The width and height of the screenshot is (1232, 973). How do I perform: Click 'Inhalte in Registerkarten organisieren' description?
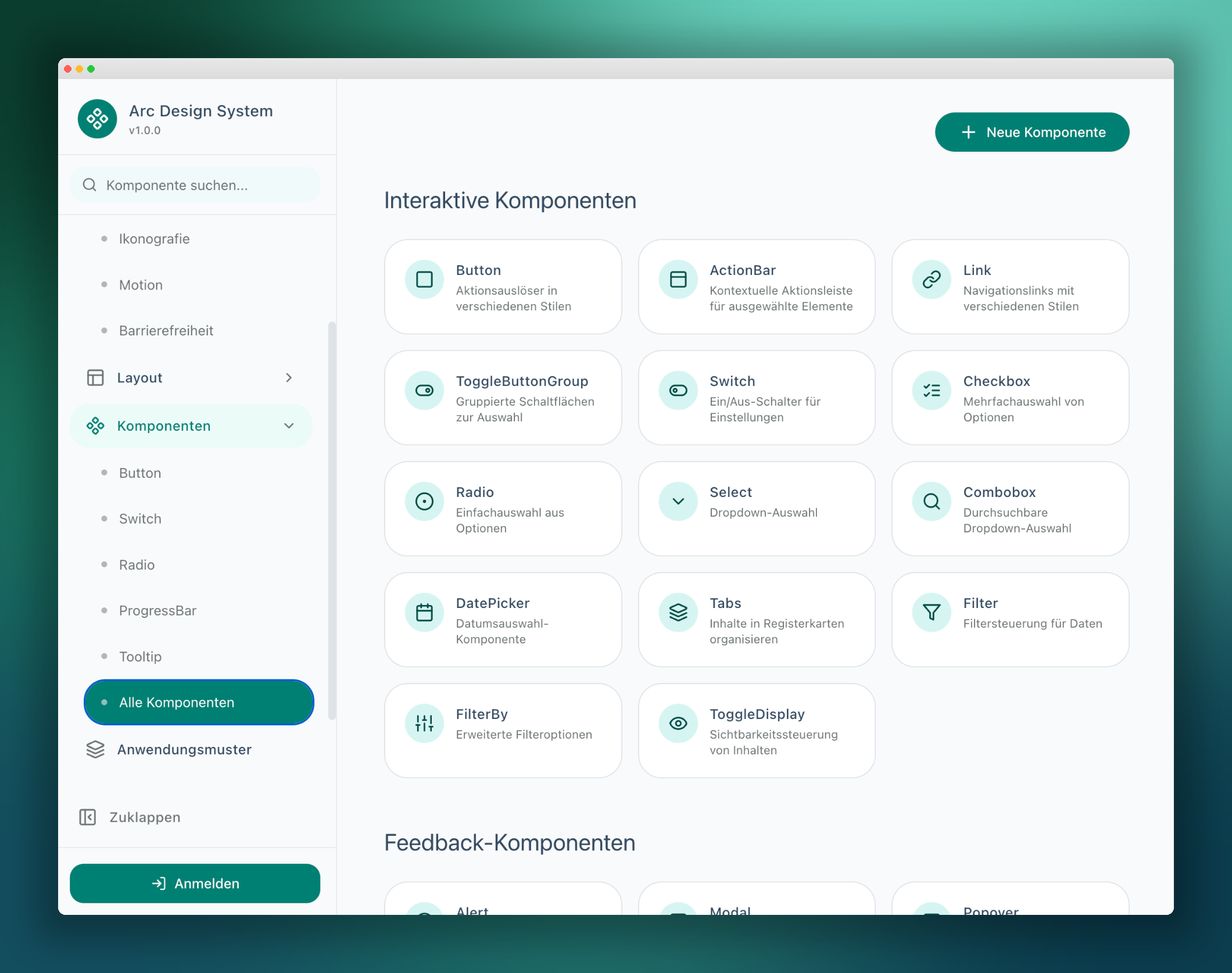pyautogui.click(x=777, y=631)
